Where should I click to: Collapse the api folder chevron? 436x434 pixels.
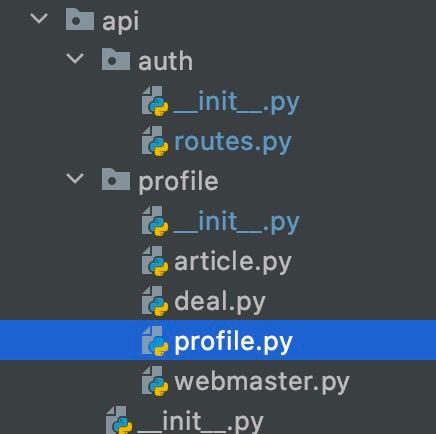click(39, 18)
